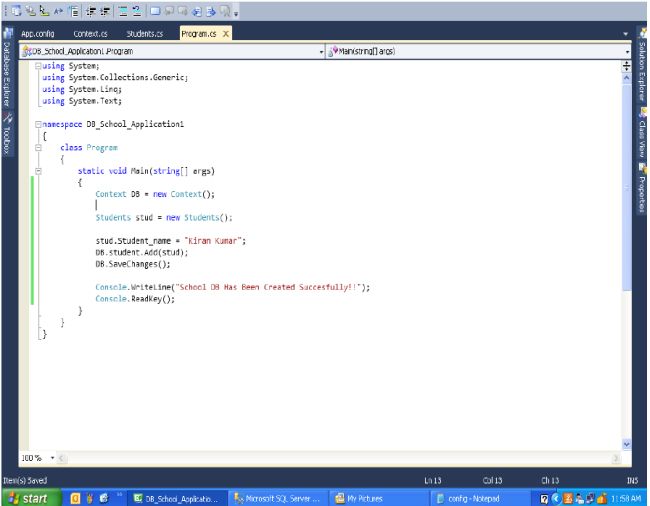This screenshot has width=650, height=506.
Task: Click the Display Quick Info icon
Action: (x=44, y=11)
